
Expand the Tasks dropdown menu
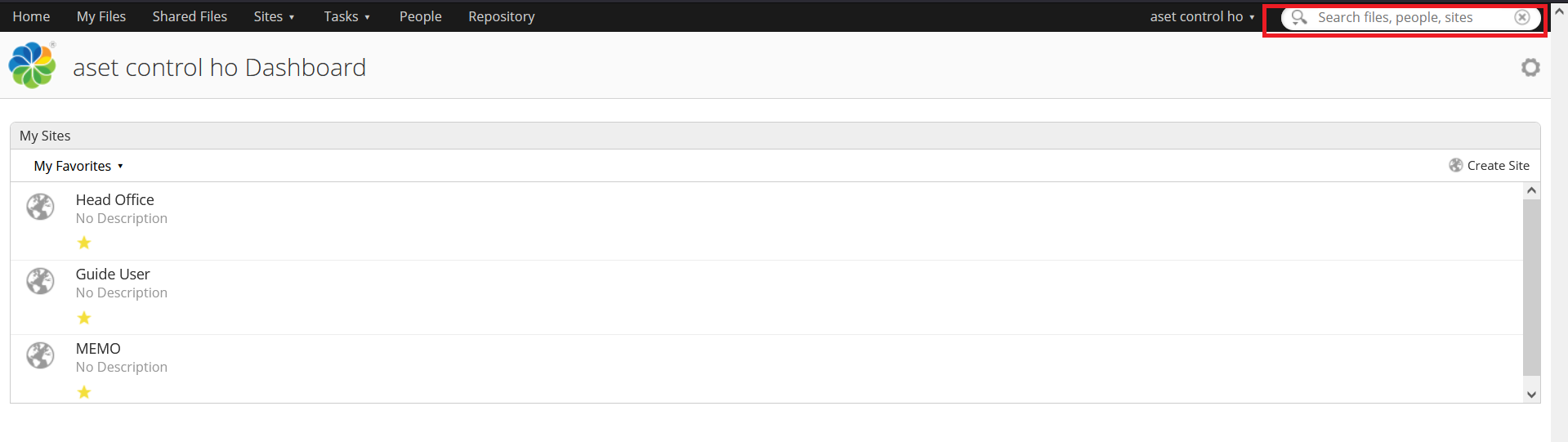pyautogui.click(x=347, y=16)
